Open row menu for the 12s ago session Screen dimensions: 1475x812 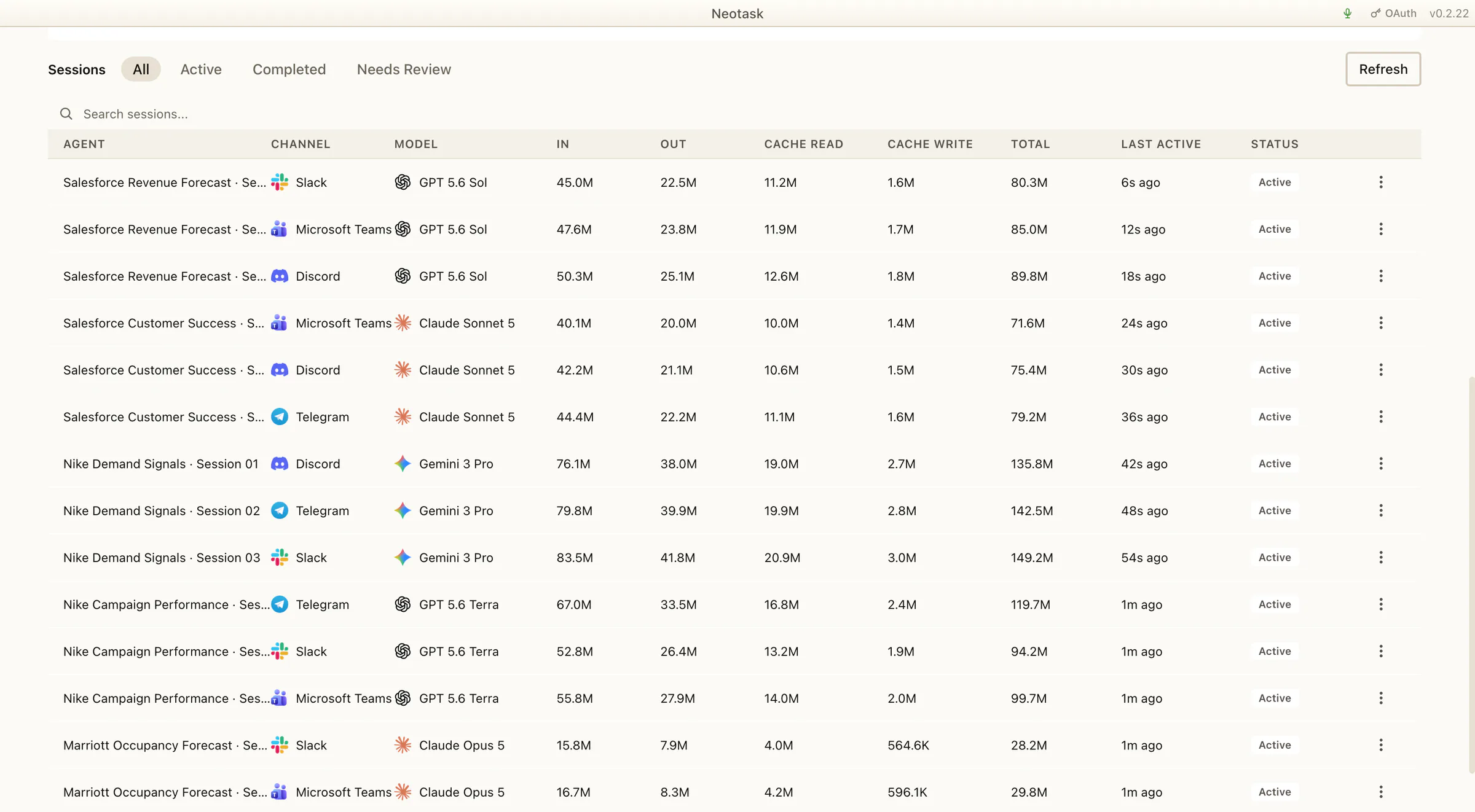pos(1381,229)
